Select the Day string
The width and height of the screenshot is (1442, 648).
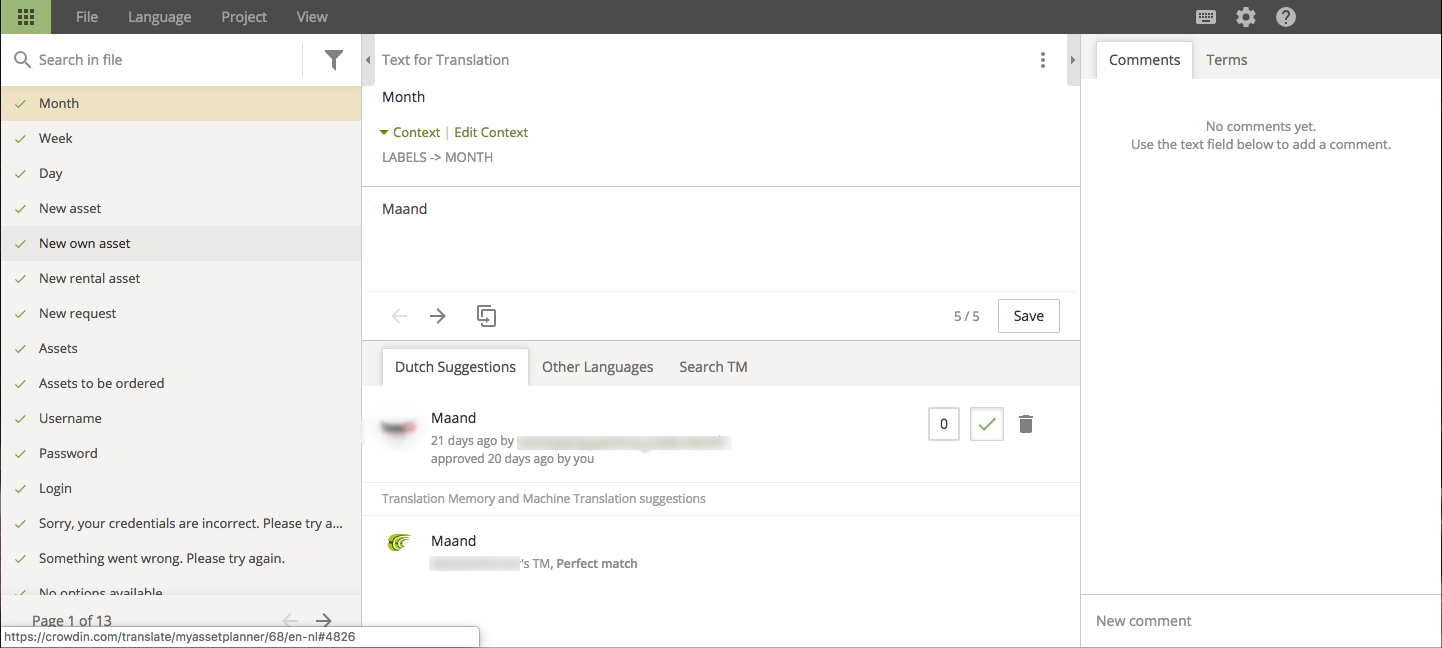[180, 173]
